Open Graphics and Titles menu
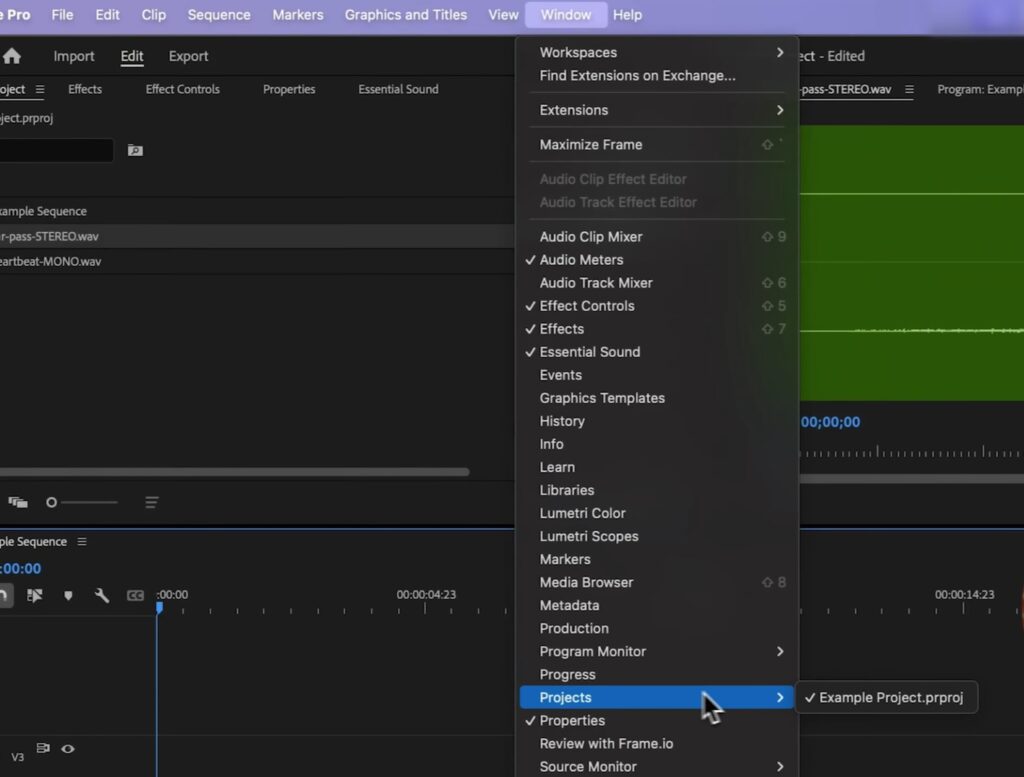The width and height of the screenshot is (1024, 777). coord(406,14)
